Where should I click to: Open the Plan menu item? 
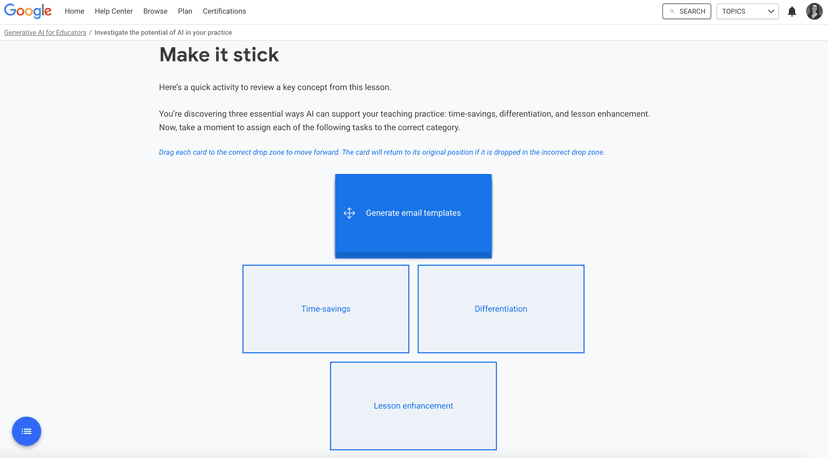(185, 11)
